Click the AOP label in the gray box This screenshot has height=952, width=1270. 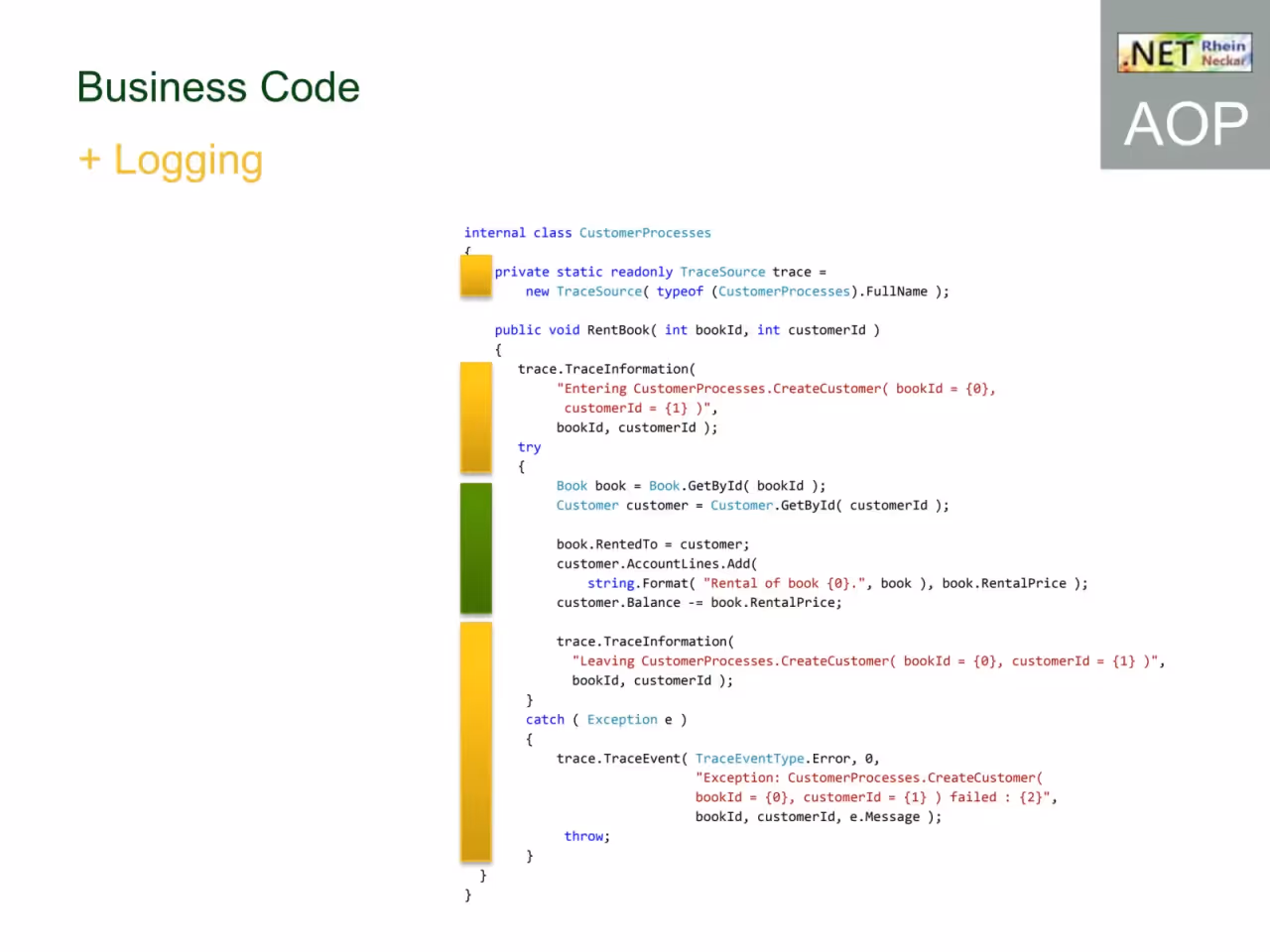click(1186, 124)
